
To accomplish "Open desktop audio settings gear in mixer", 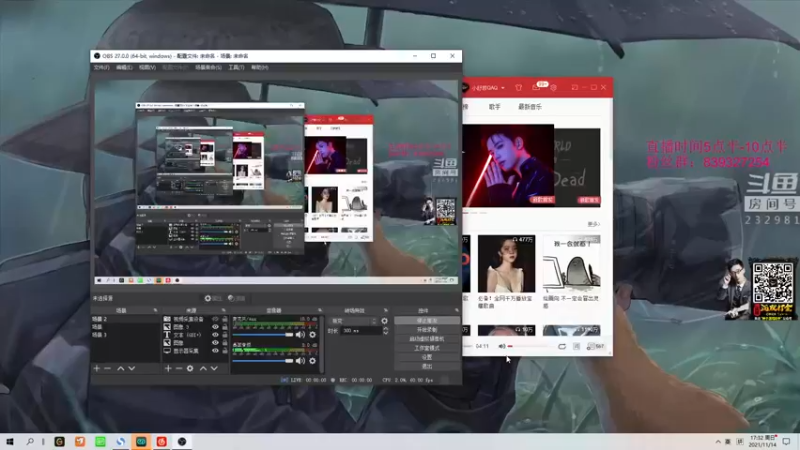I will tap(312, 361).
